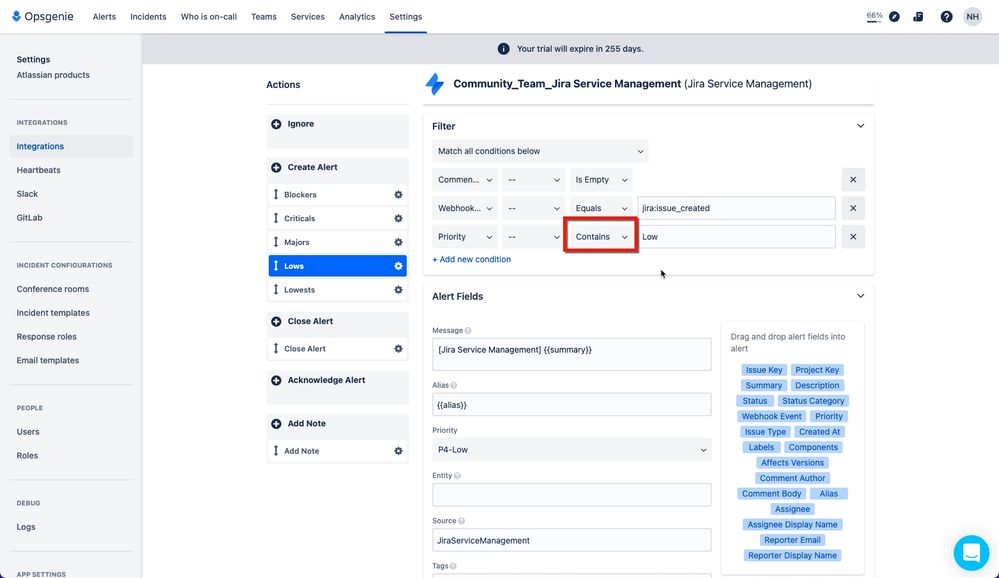Select the Issue Key field tag
This screenshot has width=999, height=578.
[764, 370]
